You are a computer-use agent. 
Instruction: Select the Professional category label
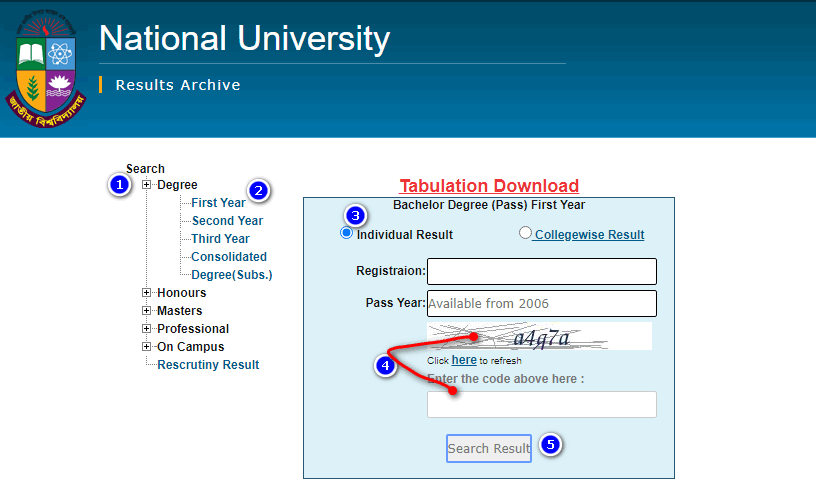point(193,329)
